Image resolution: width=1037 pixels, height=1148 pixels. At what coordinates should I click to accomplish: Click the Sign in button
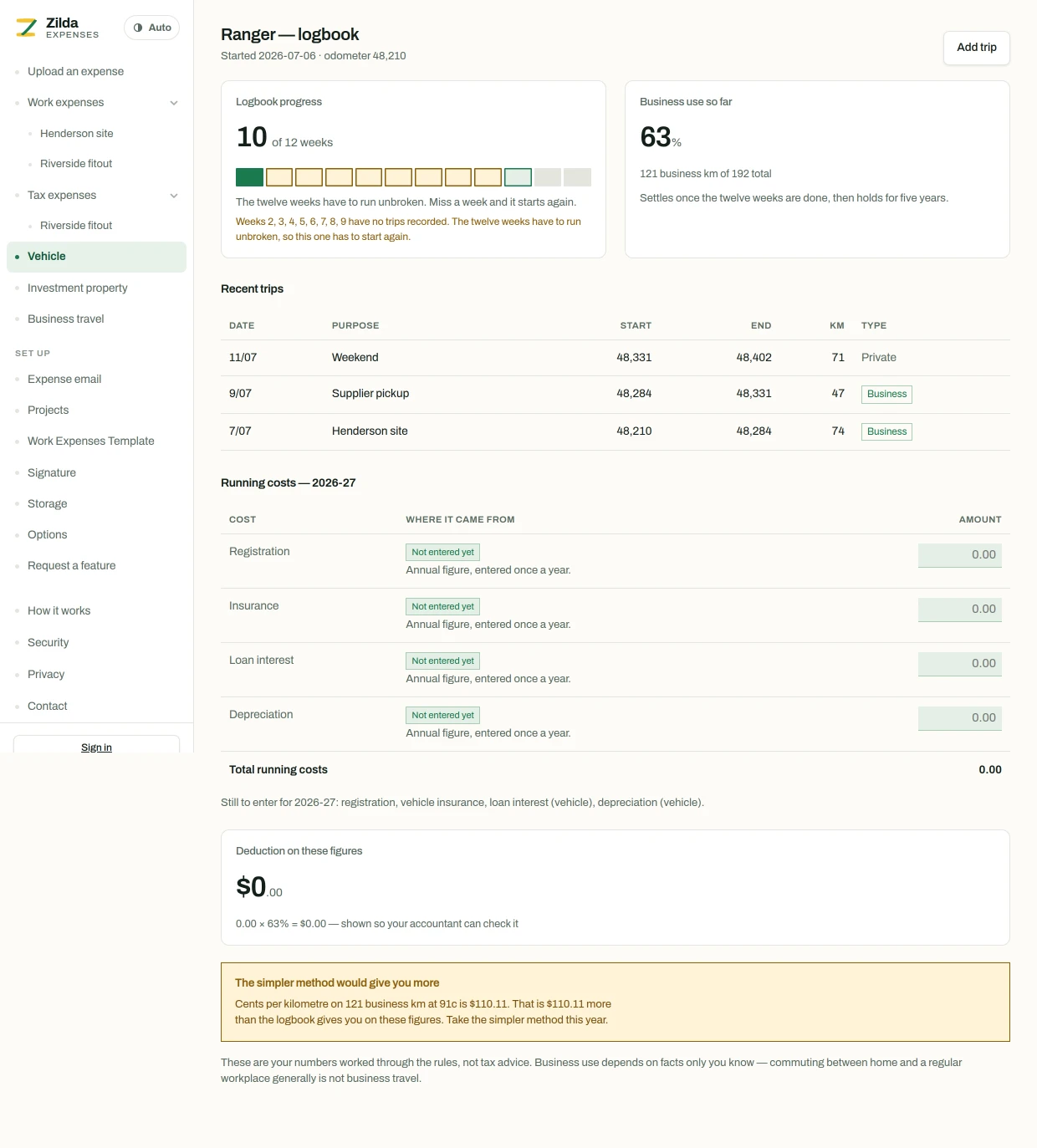click(x=96, y=745)
